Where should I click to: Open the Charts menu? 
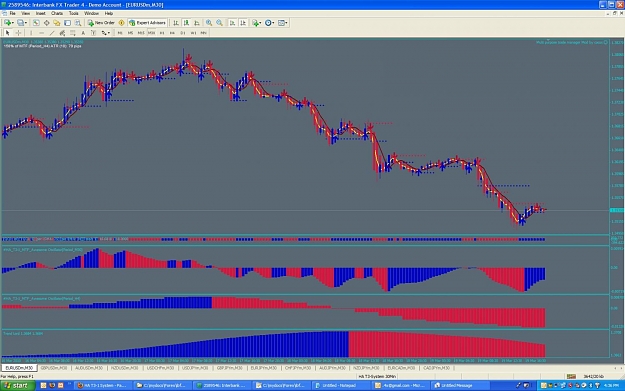point(57,13)
